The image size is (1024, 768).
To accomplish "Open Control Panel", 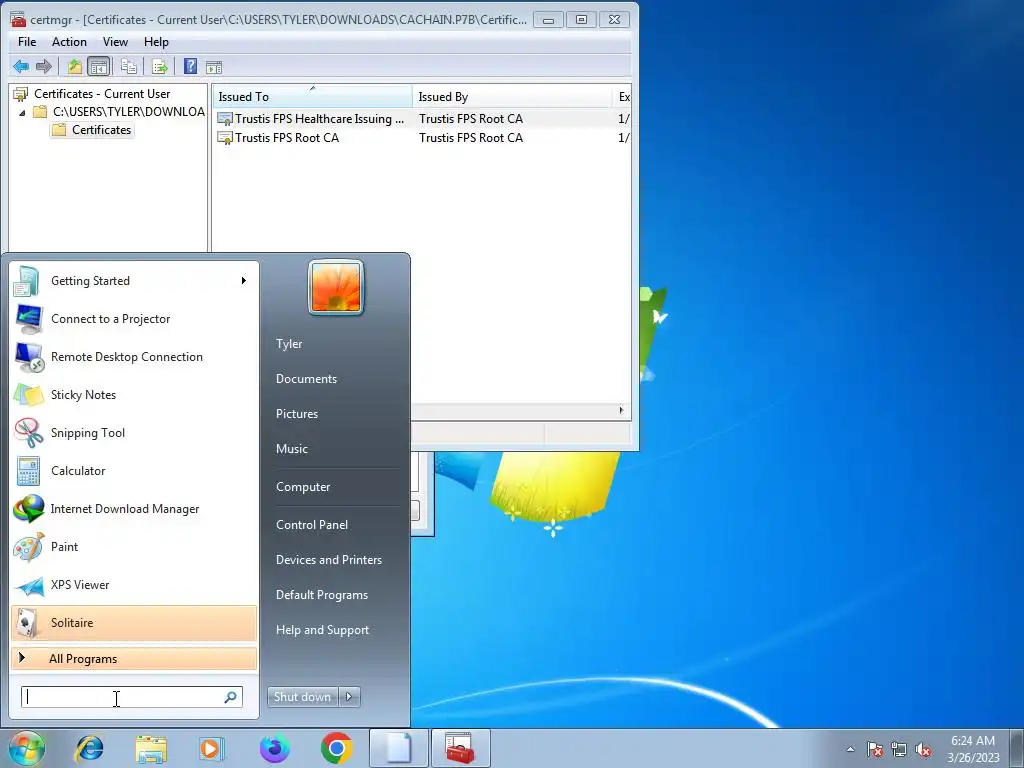I will [x=312, y=524].
